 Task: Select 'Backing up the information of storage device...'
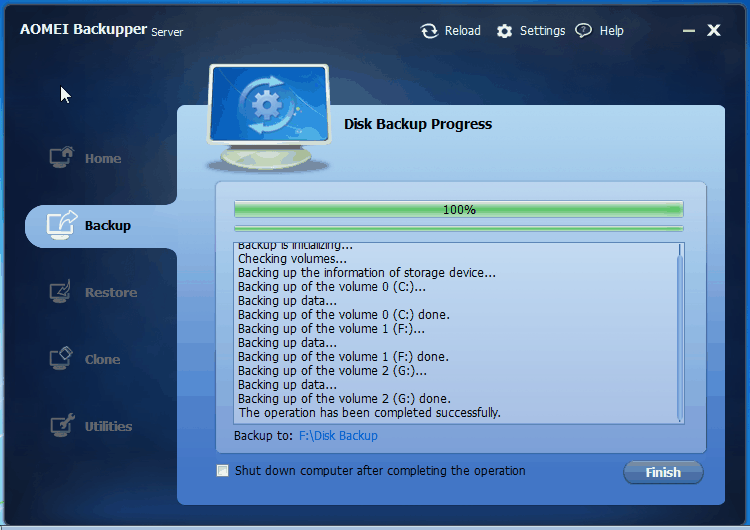tap(367, 273)
